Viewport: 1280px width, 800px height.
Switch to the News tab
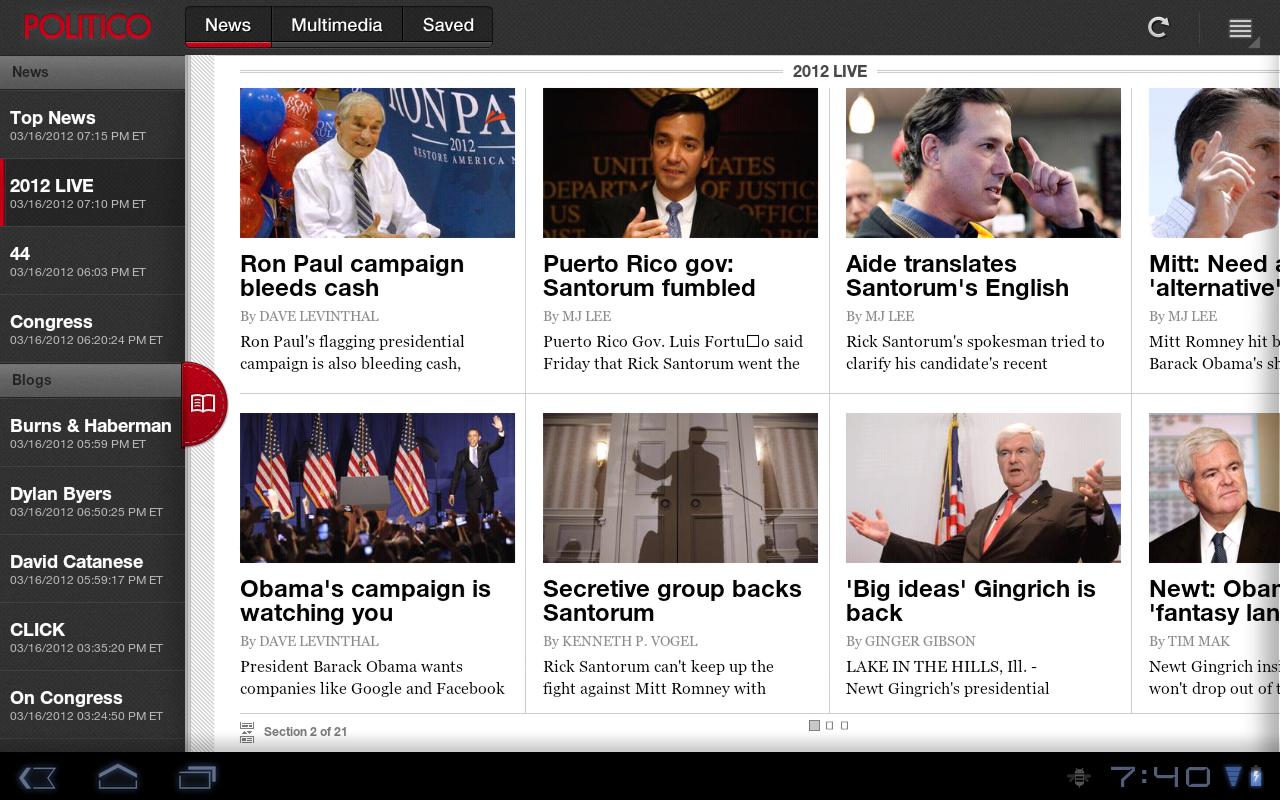(x=228, y=26)
